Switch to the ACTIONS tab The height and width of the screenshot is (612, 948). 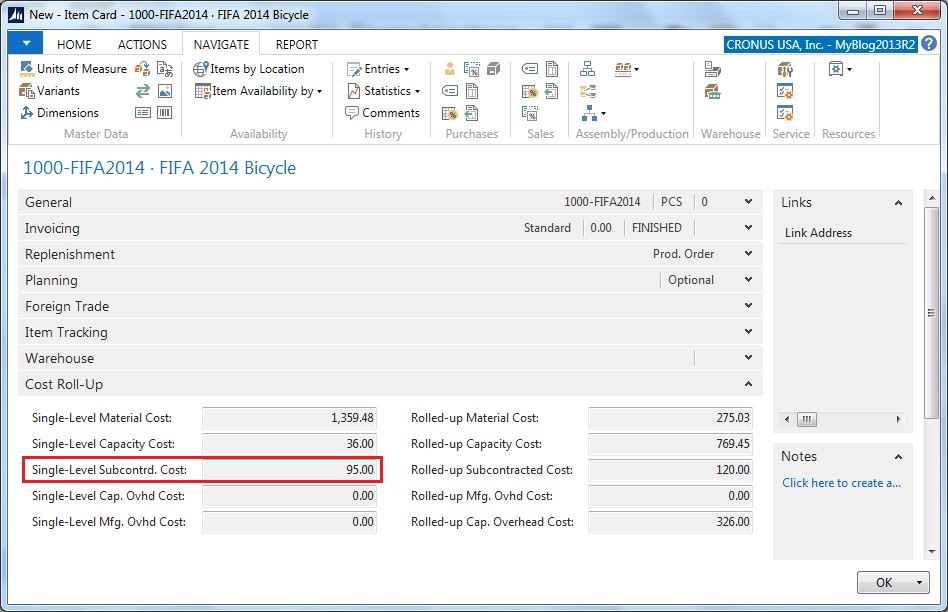(142, 45)
